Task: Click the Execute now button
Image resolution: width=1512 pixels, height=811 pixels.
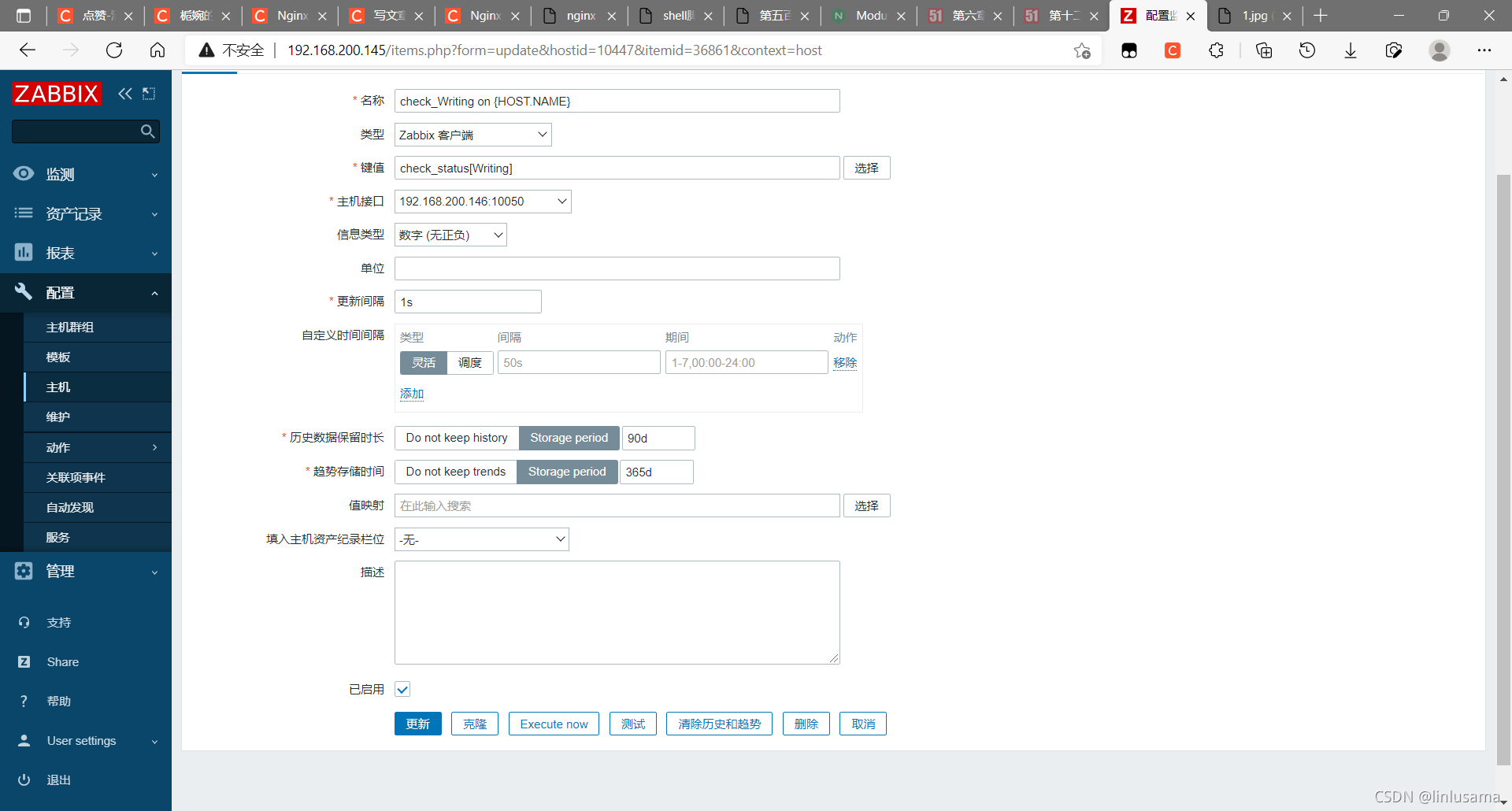Action: tap(554, 724)
